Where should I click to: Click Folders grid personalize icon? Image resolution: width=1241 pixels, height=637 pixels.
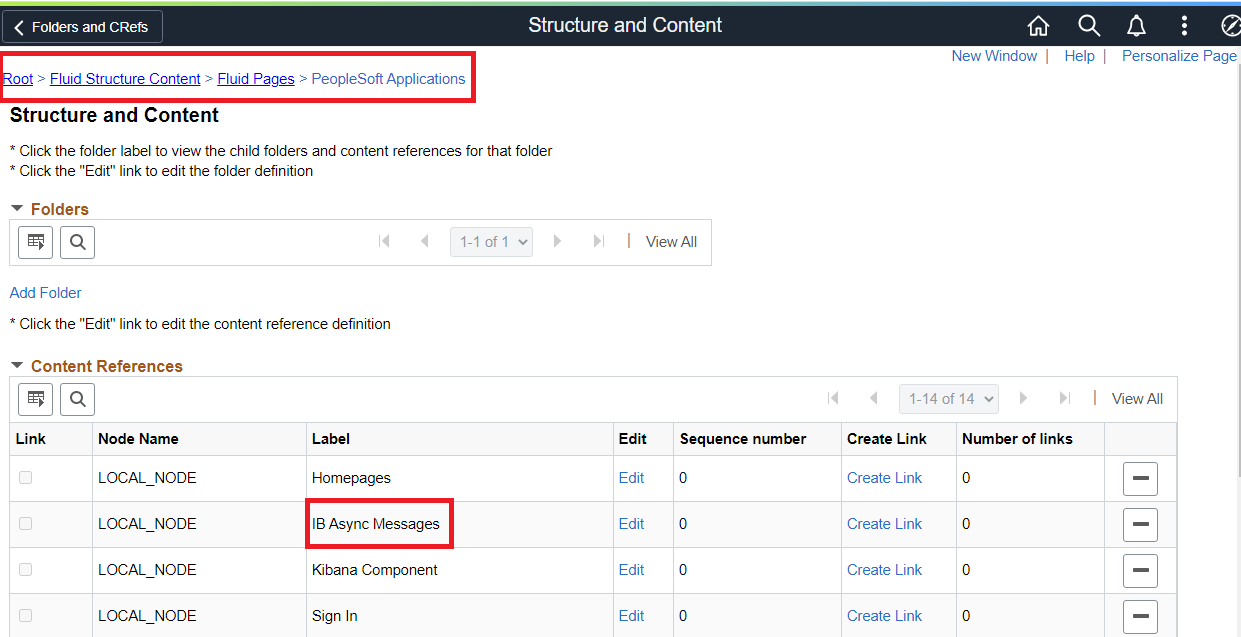coord(36,242)
